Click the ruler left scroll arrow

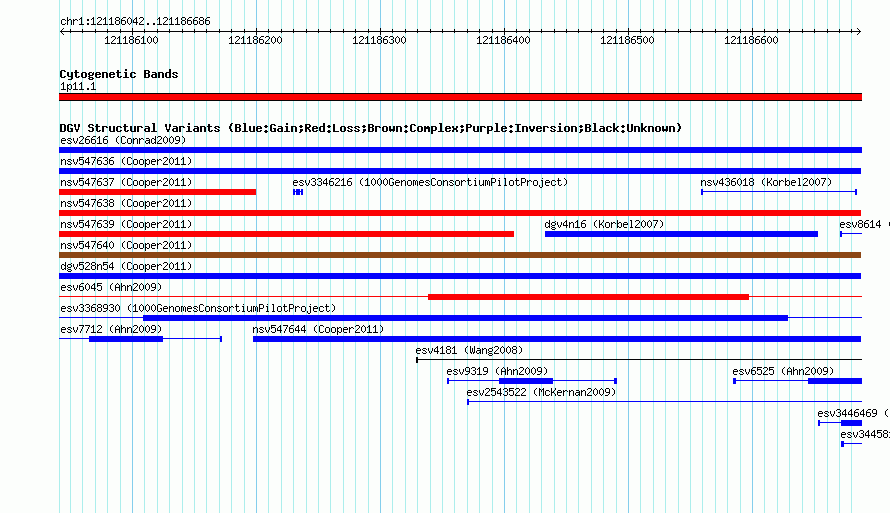point(62,32)
